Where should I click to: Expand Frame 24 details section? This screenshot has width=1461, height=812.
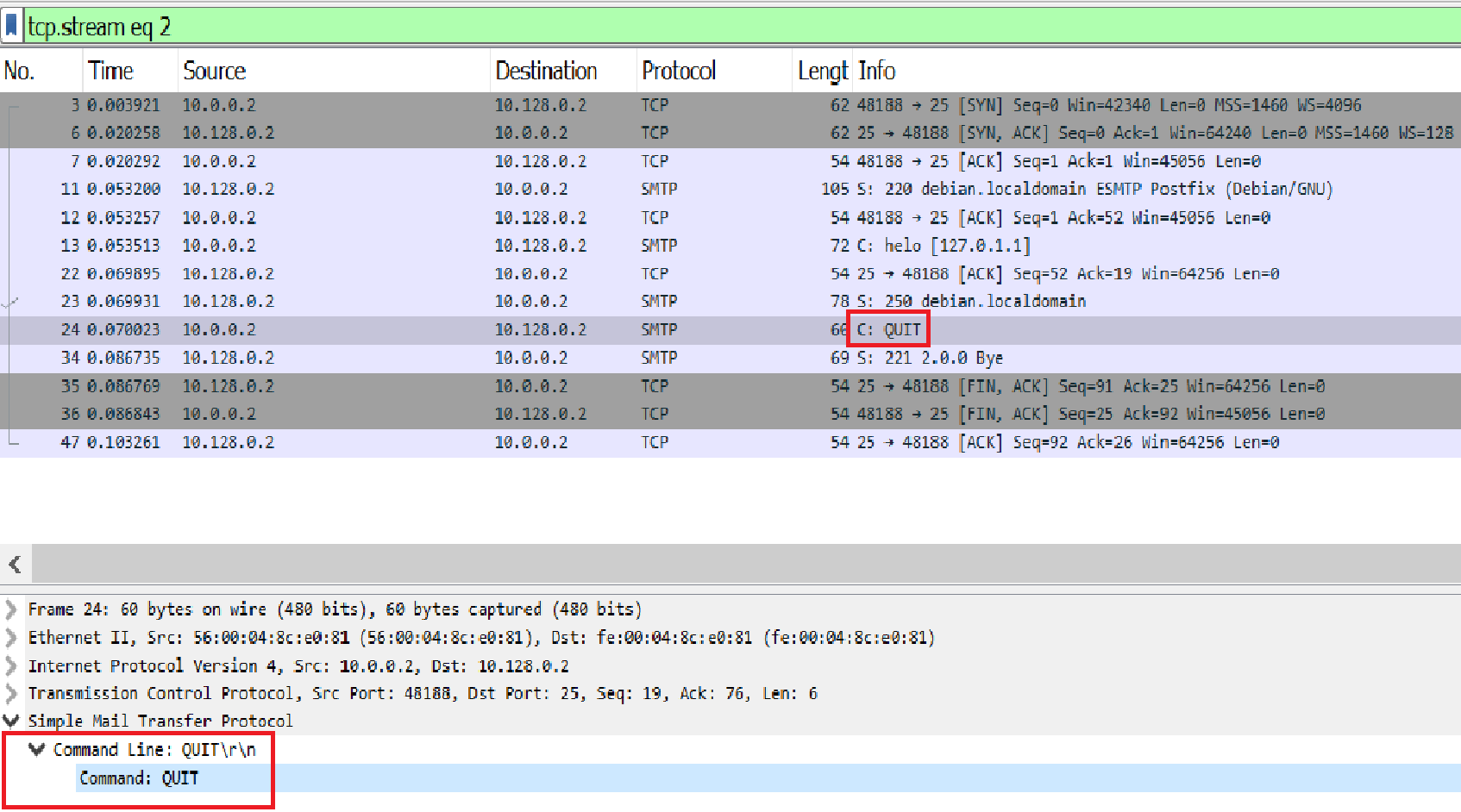(x=10, y=609)
